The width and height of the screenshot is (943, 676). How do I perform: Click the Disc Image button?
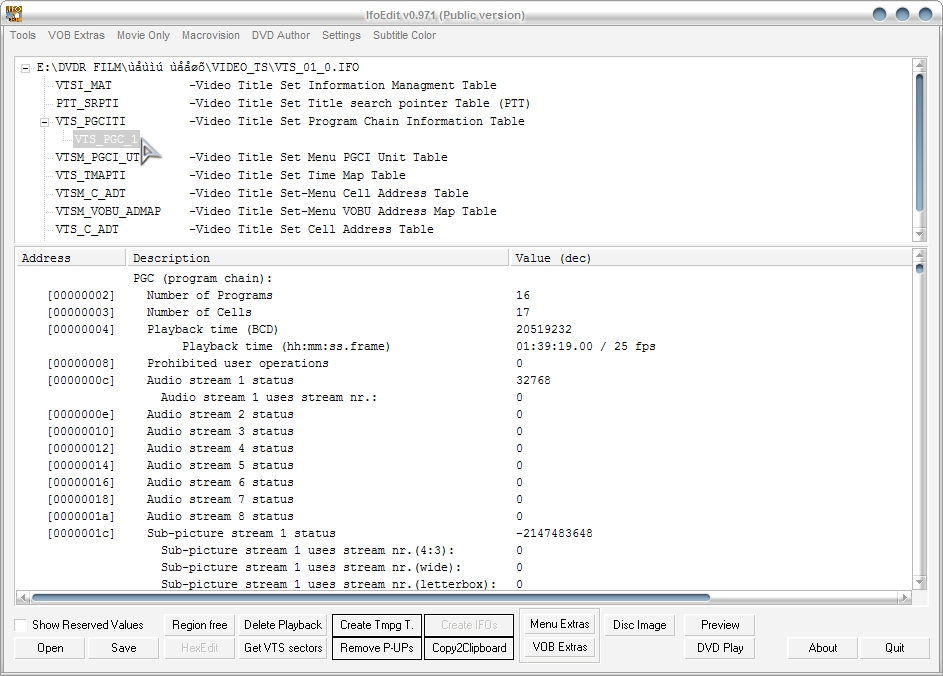639,625
